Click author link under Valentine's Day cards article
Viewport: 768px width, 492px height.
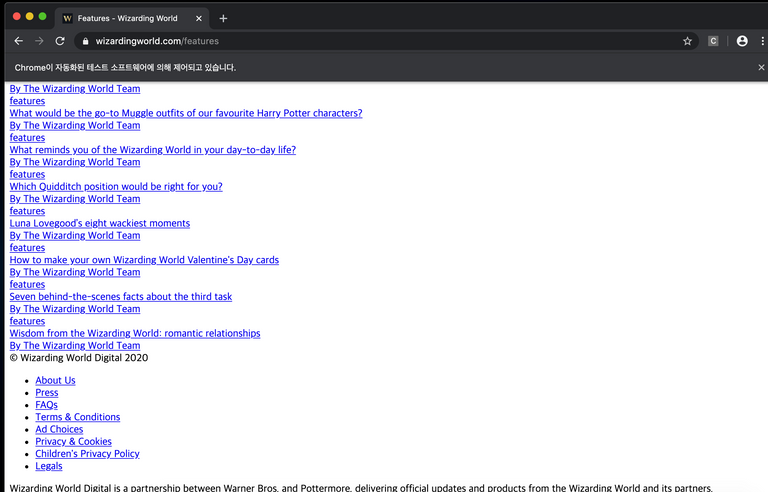point(75,272)
